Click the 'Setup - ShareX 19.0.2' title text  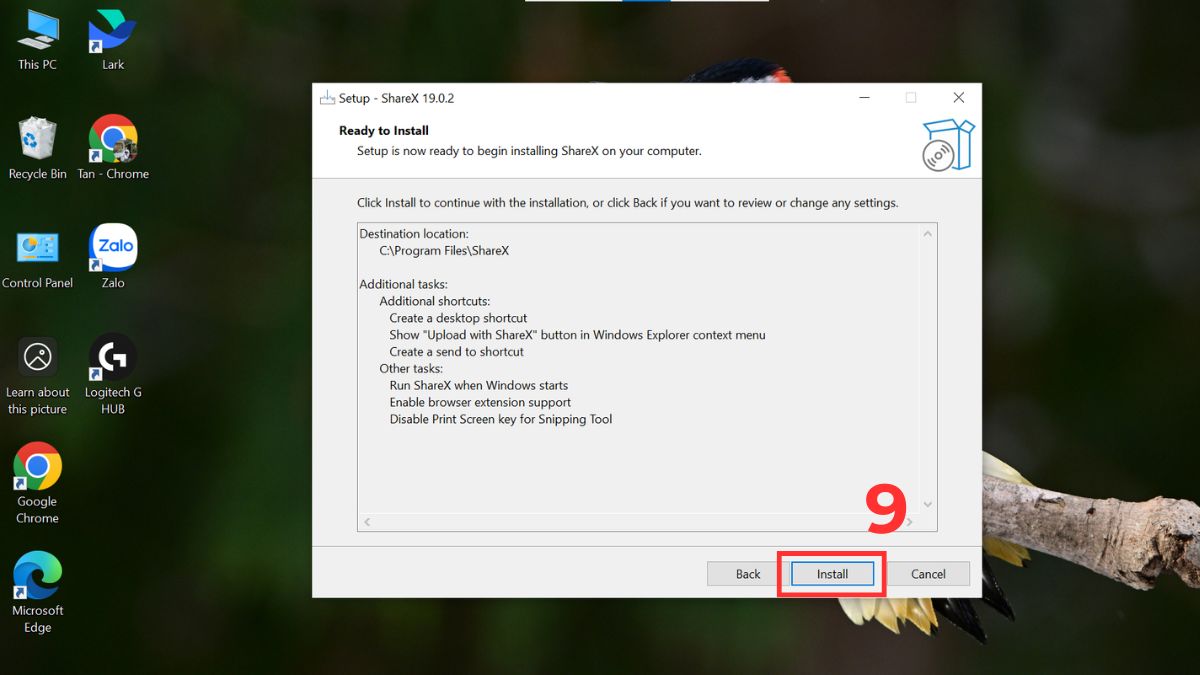pos(397,98)
